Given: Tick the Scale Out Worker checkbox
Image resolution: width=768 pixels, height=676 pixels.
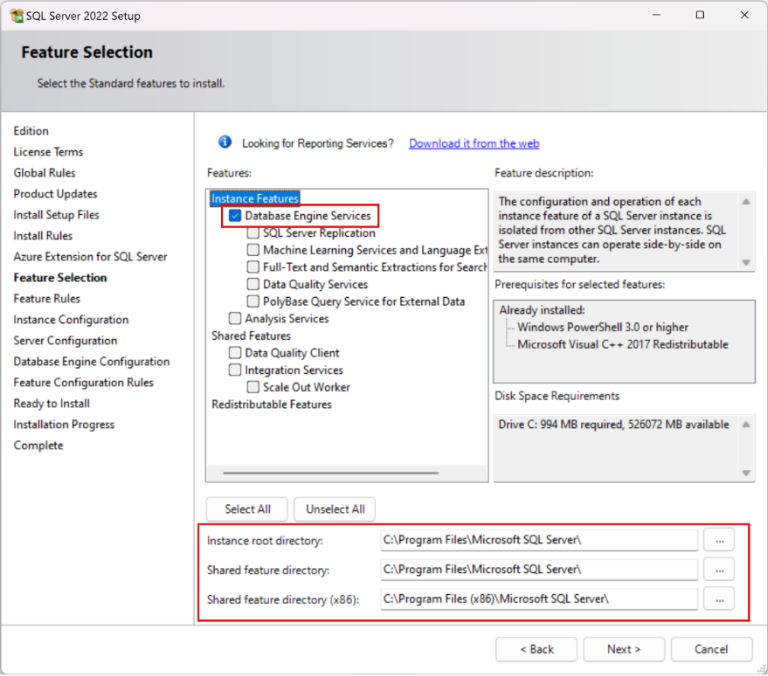Looking at the screenshot, I should [x=253, y=387].
